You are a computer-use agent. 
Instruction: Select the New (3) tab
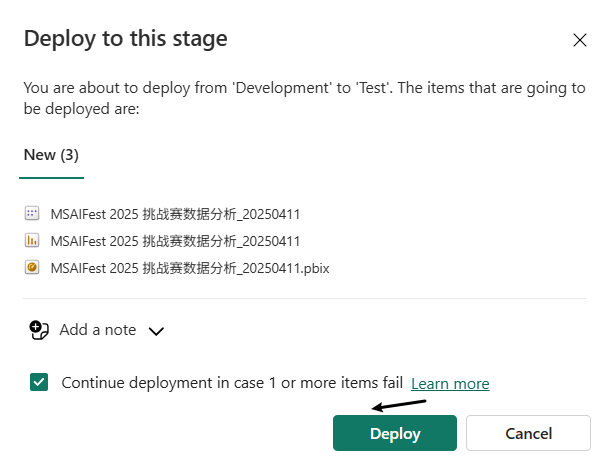(51, 155)
